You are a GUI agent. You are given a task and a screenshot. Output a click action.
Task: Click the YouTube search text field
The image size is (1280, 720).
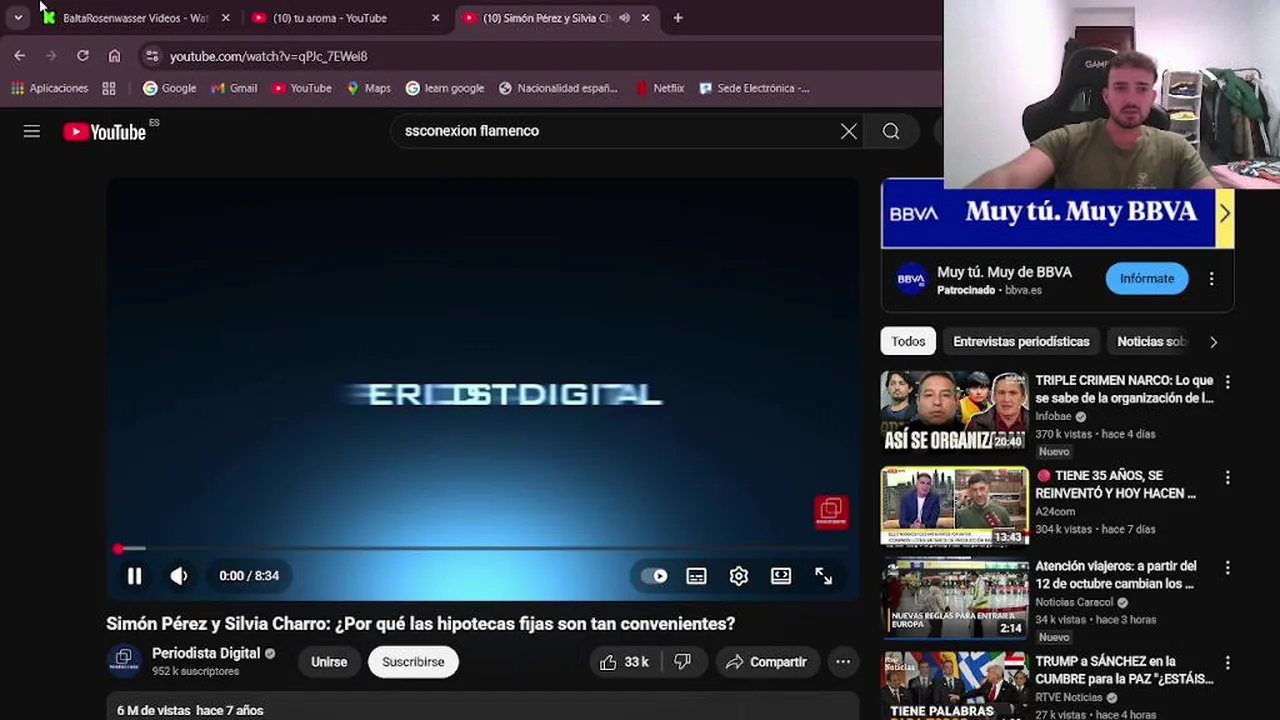tap(615, 131)
